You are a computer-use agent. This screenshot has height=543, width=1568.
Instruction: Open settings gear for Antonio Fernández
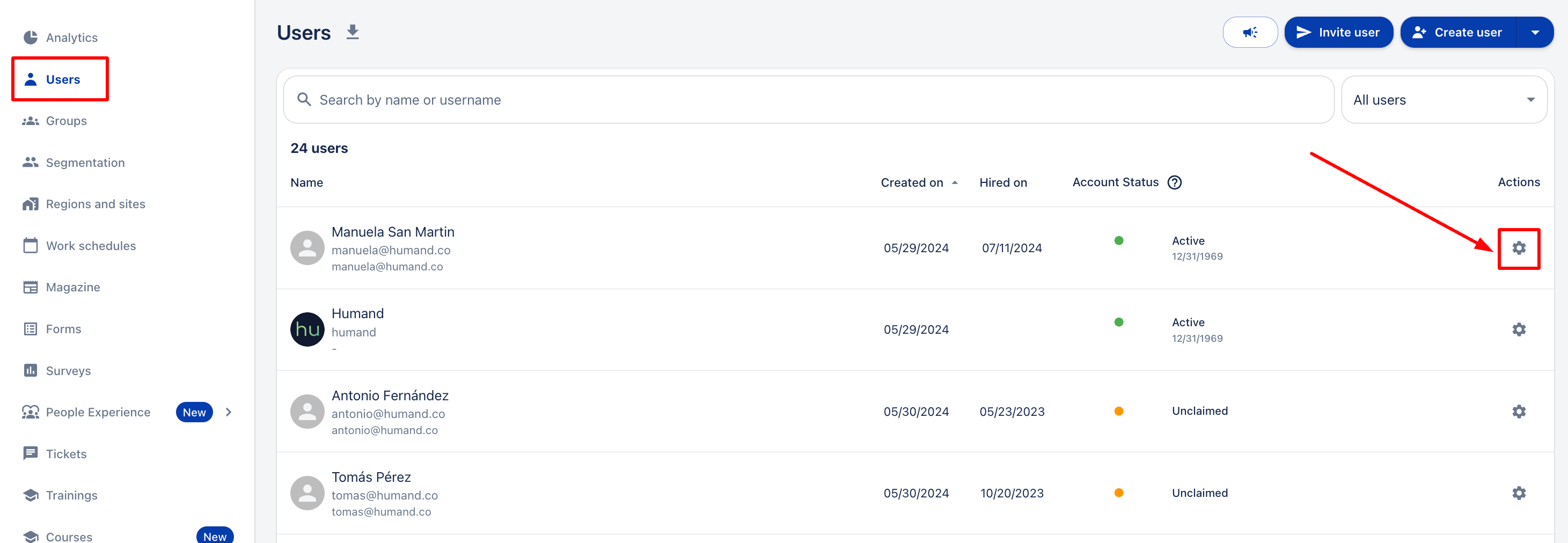pyautogui.click(x=1518, y=412)
